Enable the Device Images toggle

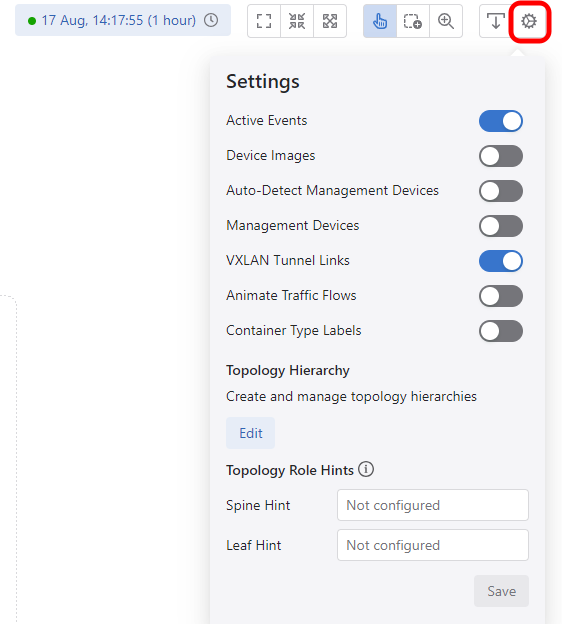[501, 156]
